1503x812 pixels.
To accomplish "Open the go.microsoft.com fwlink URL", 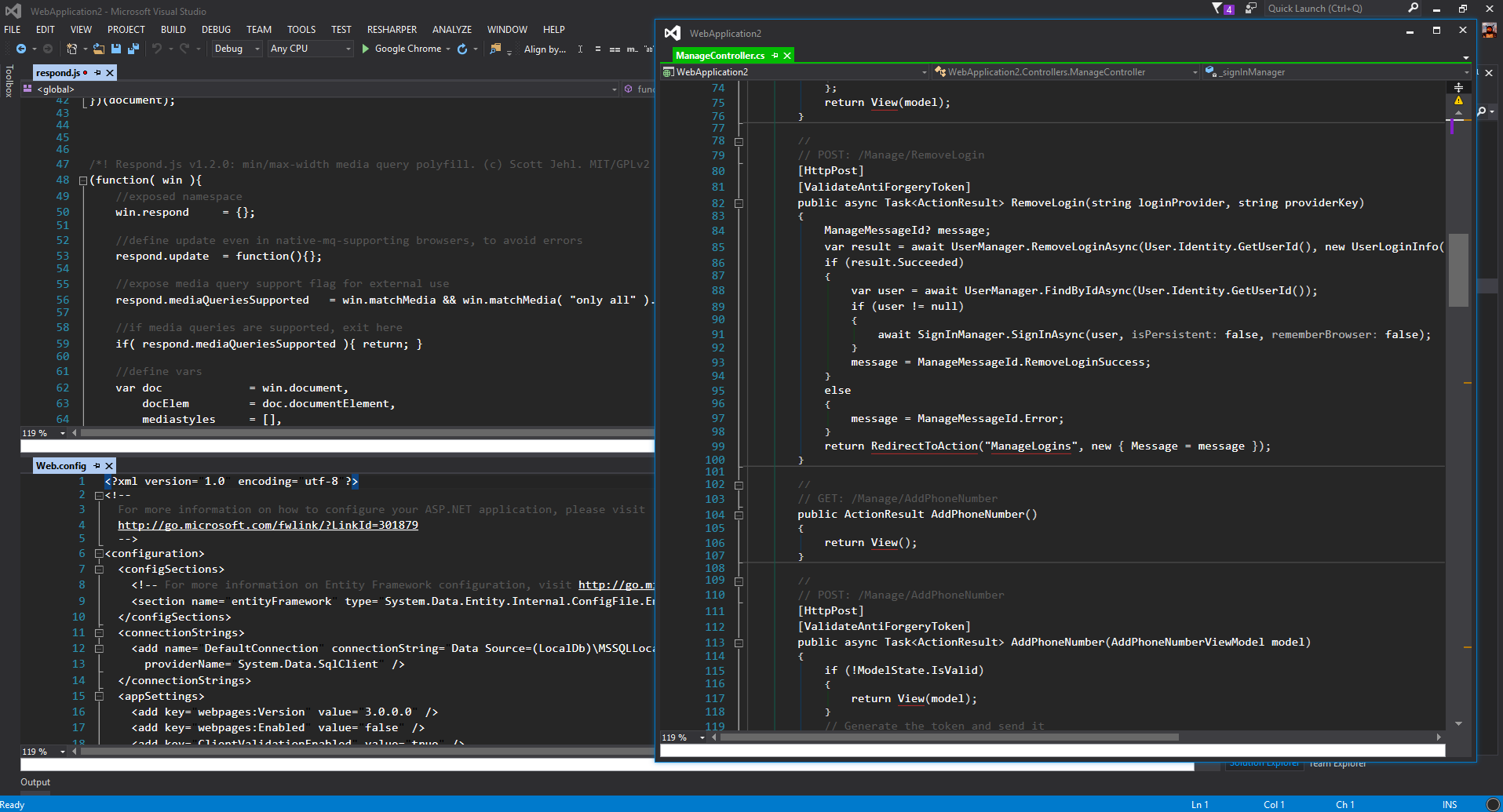I will [x=268, y=525].
